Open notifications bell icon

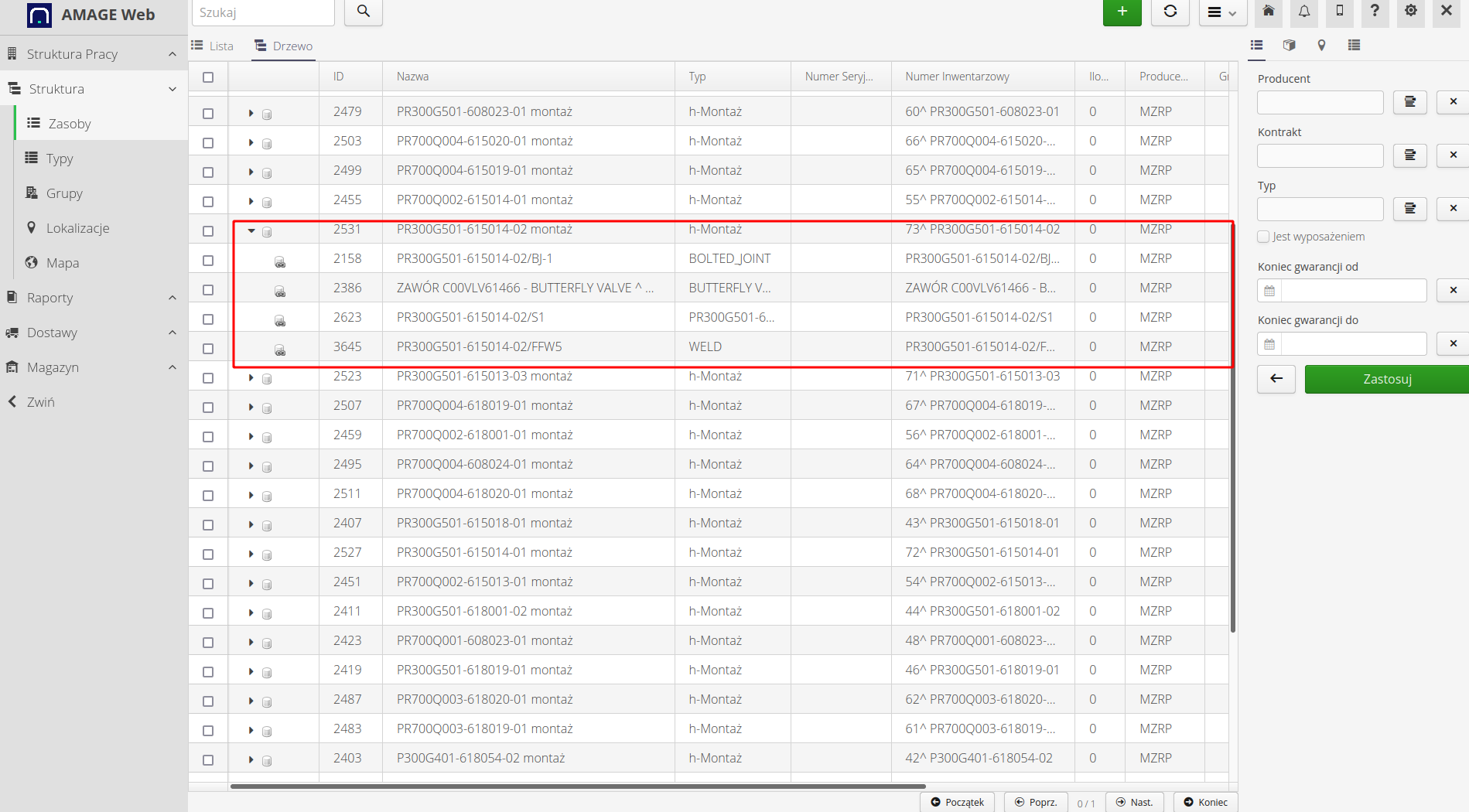pyautogui.click(x=1304, y=12)
